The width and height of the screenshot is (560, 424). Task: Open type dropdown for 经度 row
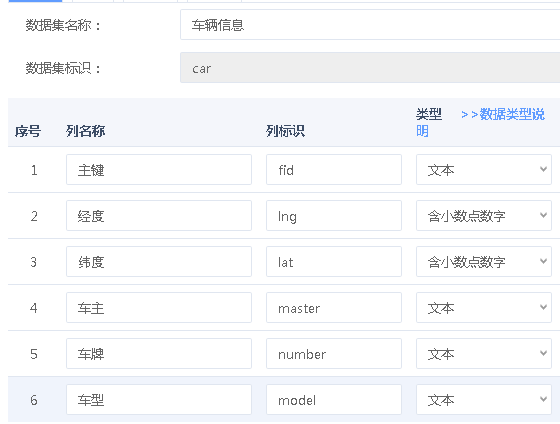tap(484, 215)
